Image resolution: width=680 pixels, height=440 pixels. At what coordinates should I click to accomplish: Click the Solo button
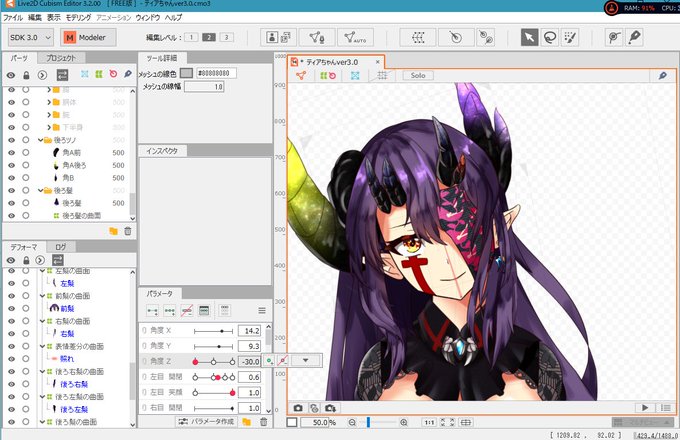pos(418,75)
